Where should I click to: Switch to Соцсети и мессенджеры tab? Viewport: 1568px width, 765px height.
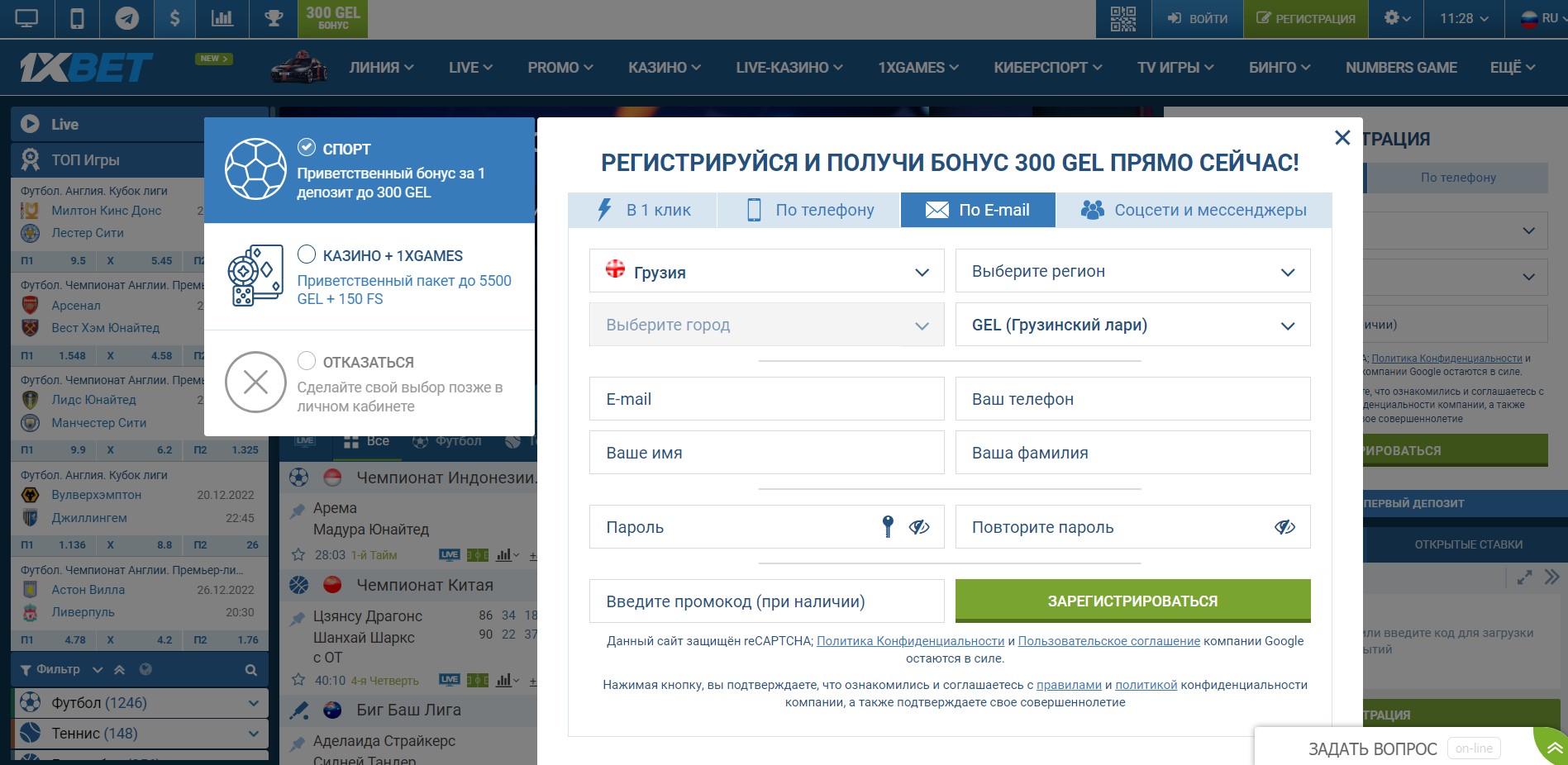tap(1194, 210)
